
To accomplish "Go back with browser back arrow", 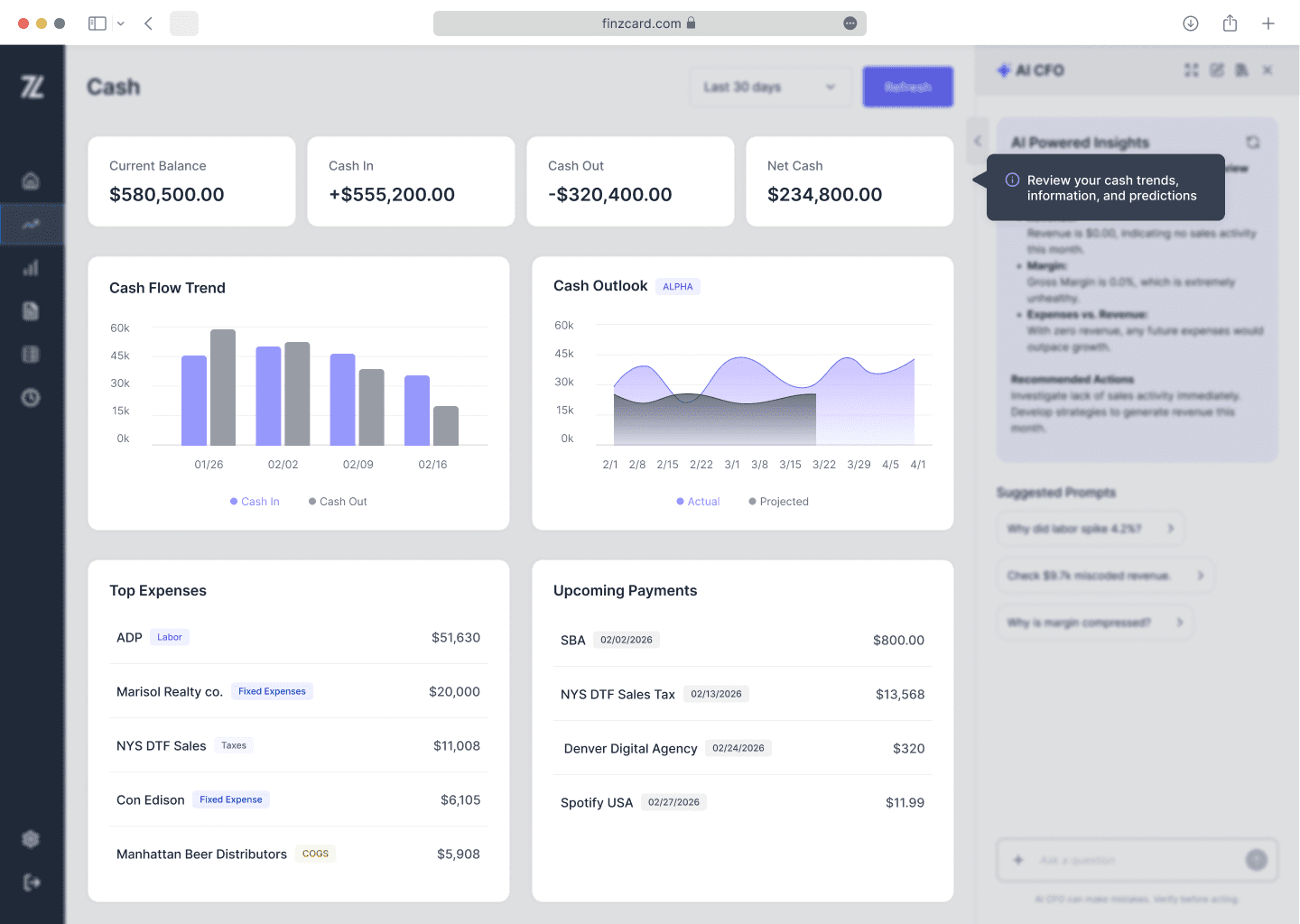I will point(149,23).
